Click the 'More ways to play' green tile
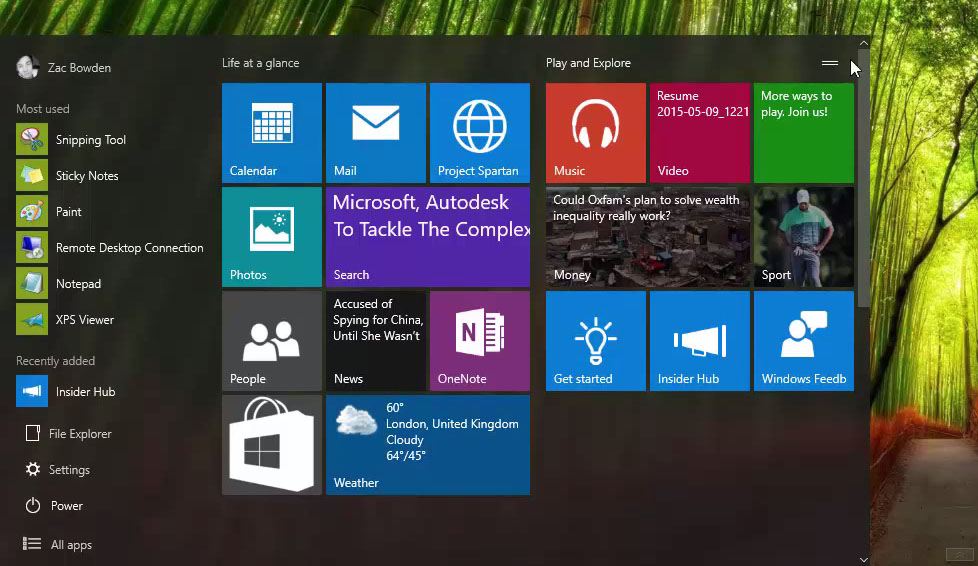This screenshot has height=566, width=978. pyautogui.click(x=803, y=133)
